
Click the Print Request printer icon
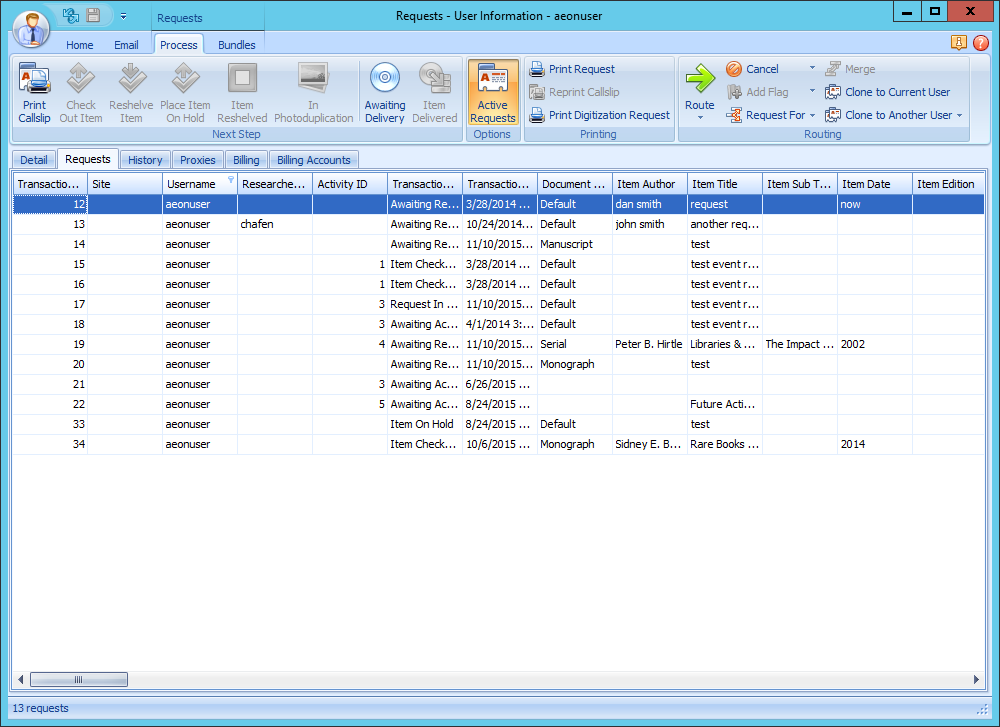click(x=537, y=69)
